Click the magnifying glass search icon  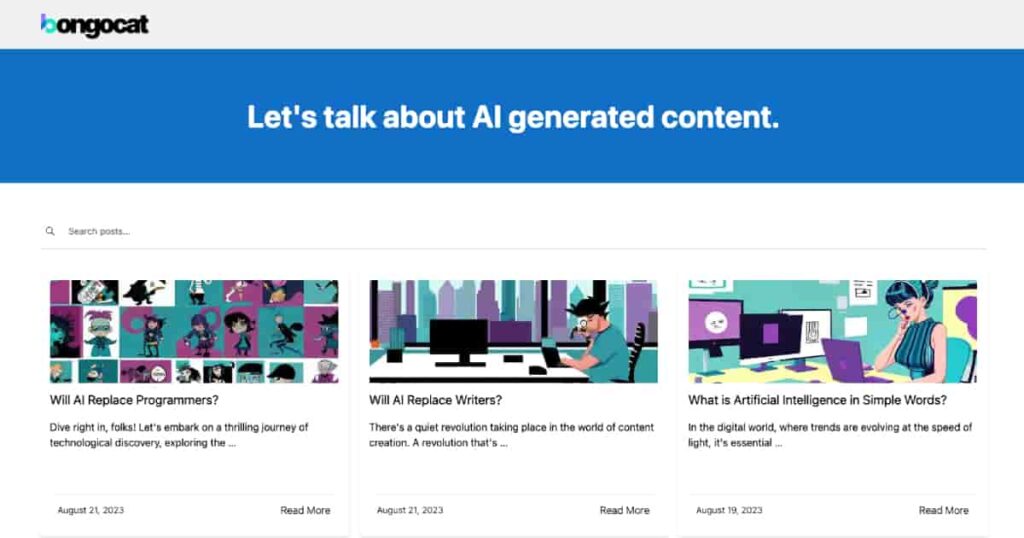[x=50, y=231]
